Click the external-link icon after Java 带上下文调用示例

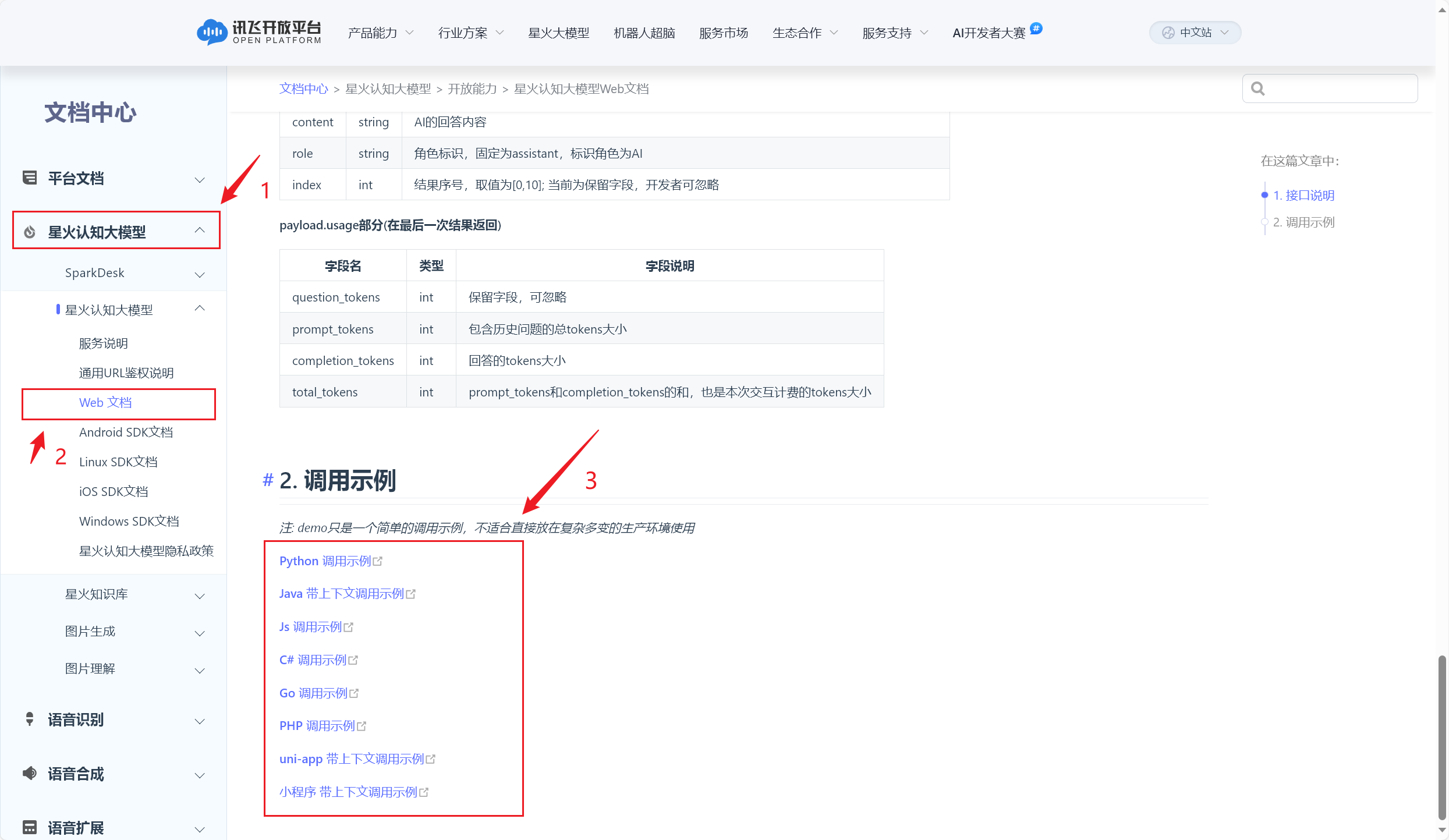411,594
